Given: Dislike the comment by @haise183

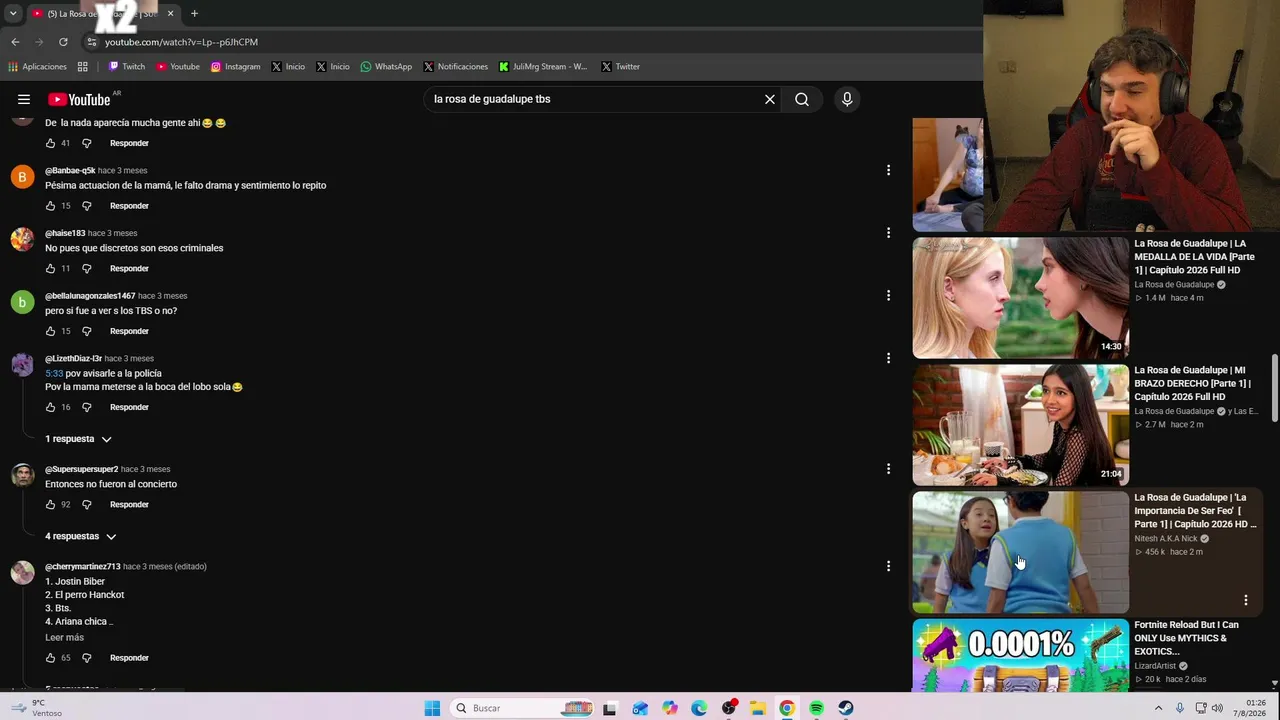Looking at the screenshot, I should [x=87, y=269].
